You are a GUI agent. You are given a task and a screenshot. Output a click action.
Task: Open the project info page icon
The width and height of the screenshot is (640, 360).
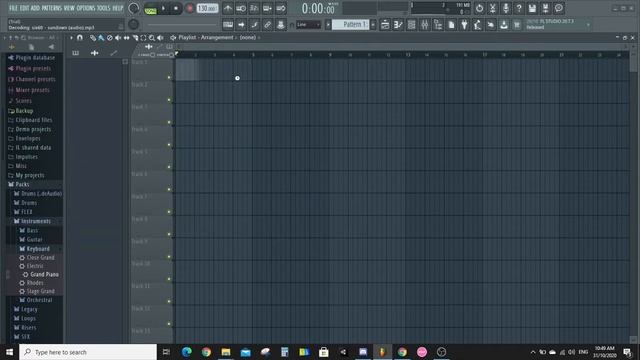point(451,25)
